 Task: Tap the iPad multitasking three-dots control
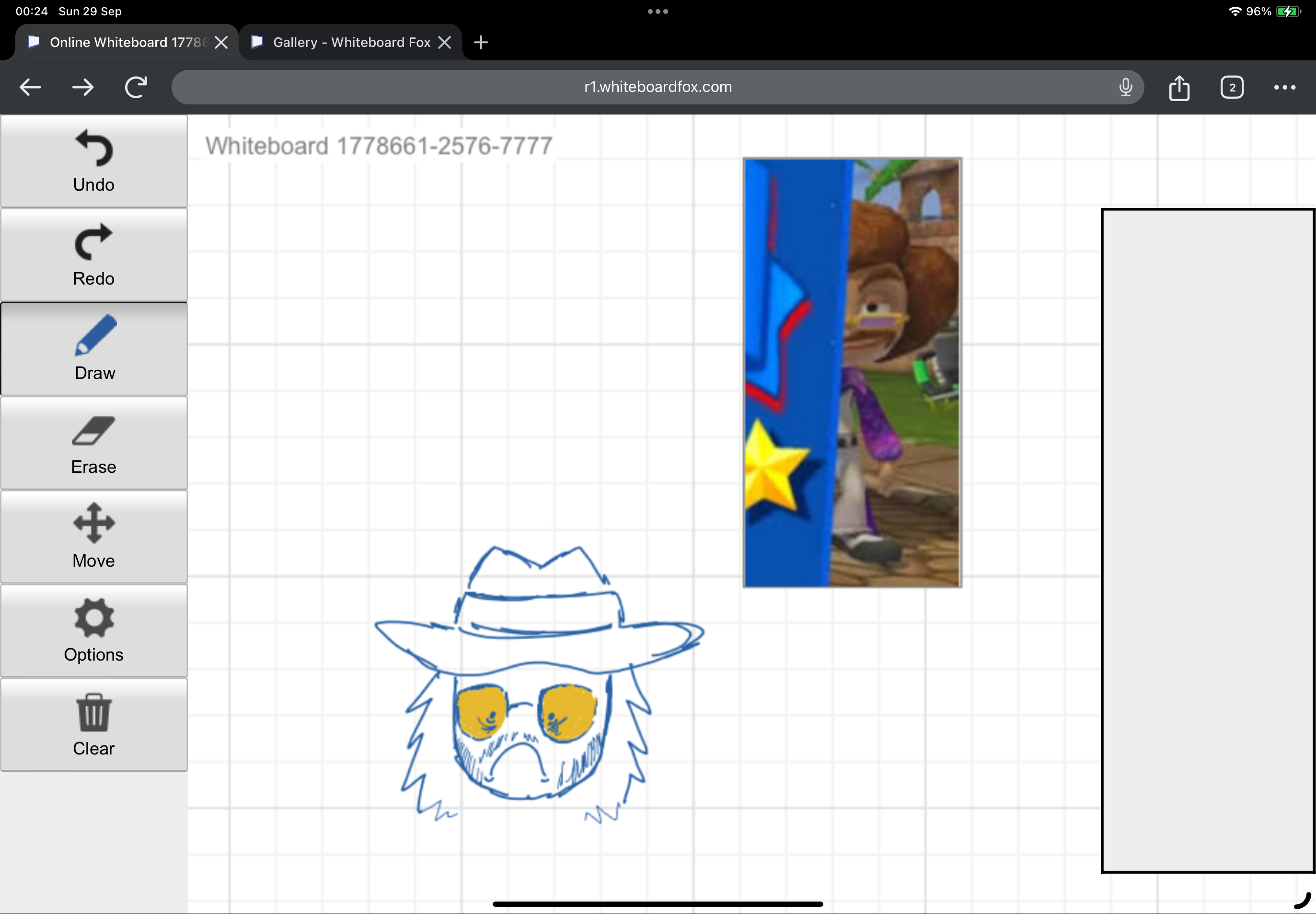tap(658, 11)
